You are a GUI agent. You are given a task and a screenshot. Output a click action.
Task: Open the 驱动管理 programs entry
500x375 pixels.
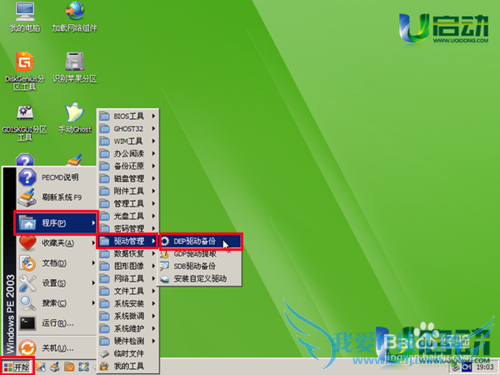[x=128, y=241]
